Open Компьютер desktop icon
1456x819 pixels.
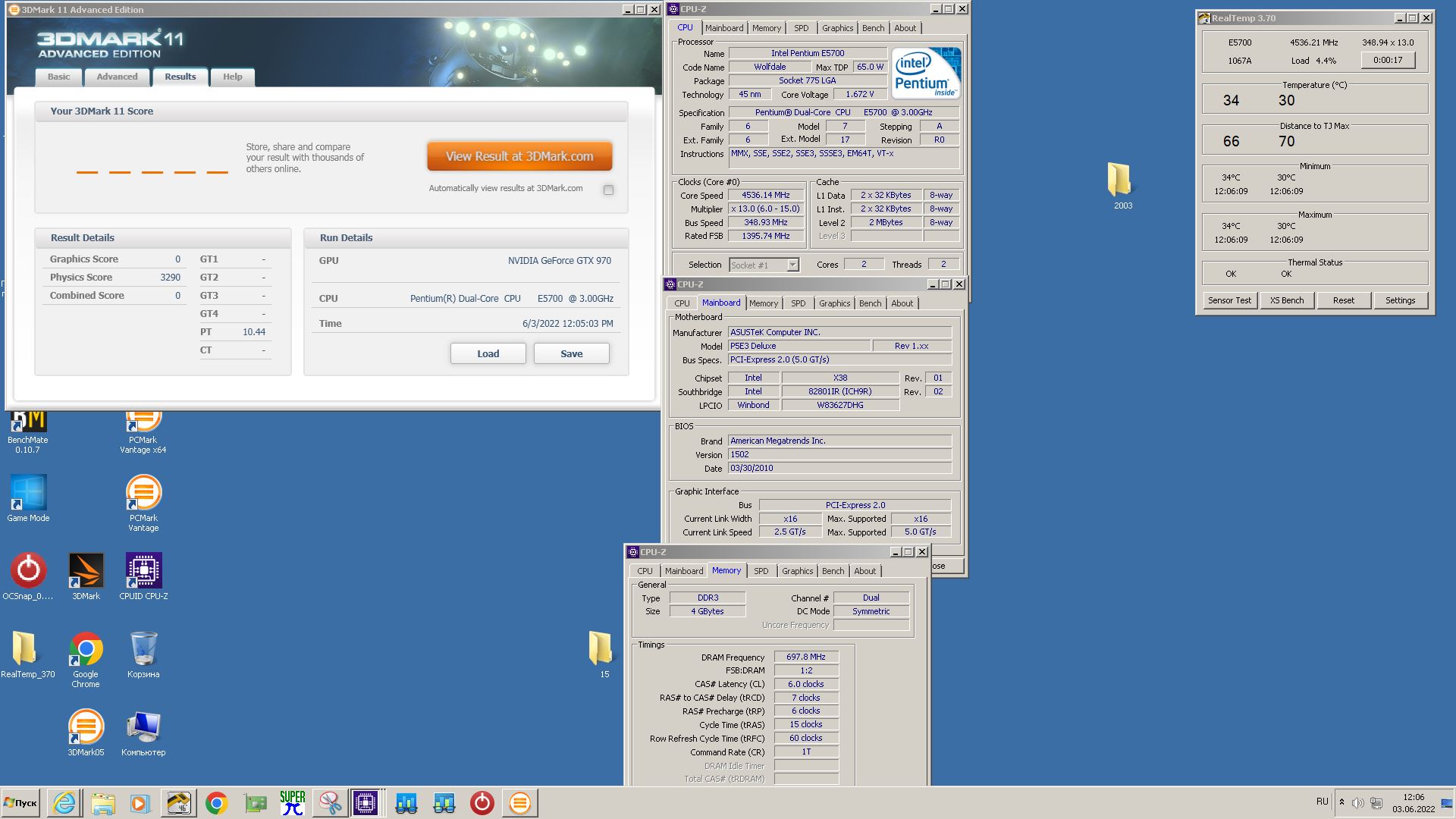(143, 733)
